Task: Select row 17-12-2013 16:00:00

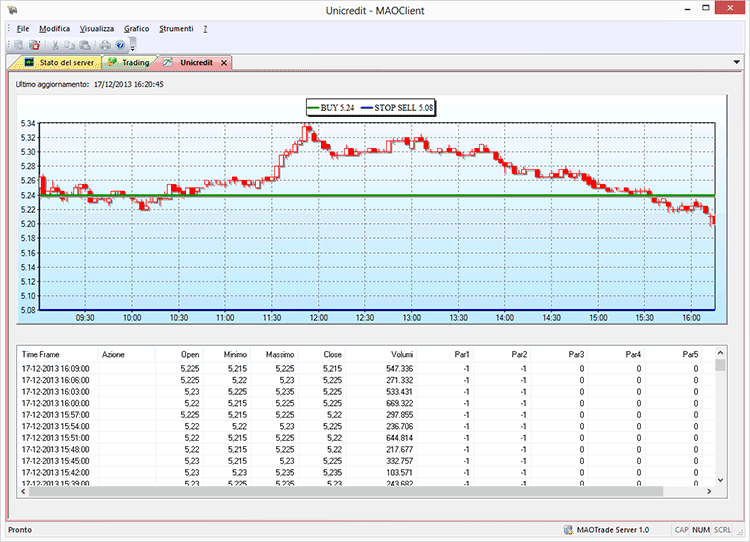Action: (x=366, y=403)
